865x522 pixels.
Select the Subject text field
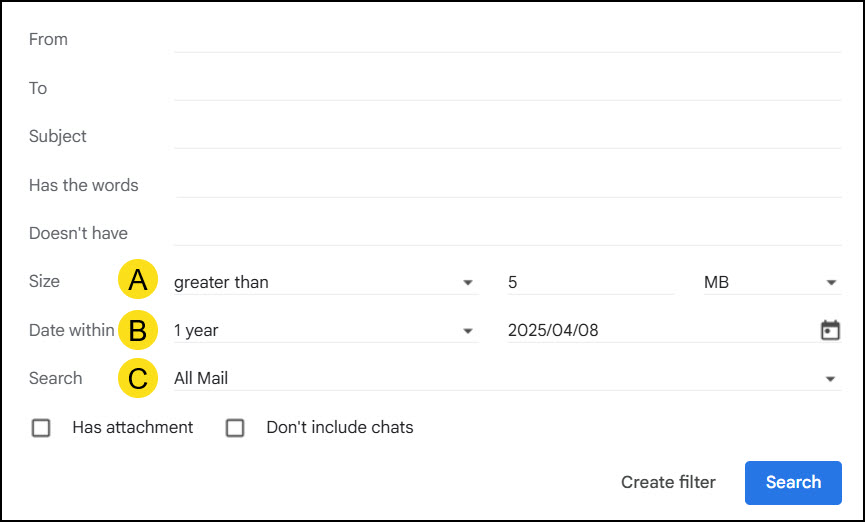(507, 136)
